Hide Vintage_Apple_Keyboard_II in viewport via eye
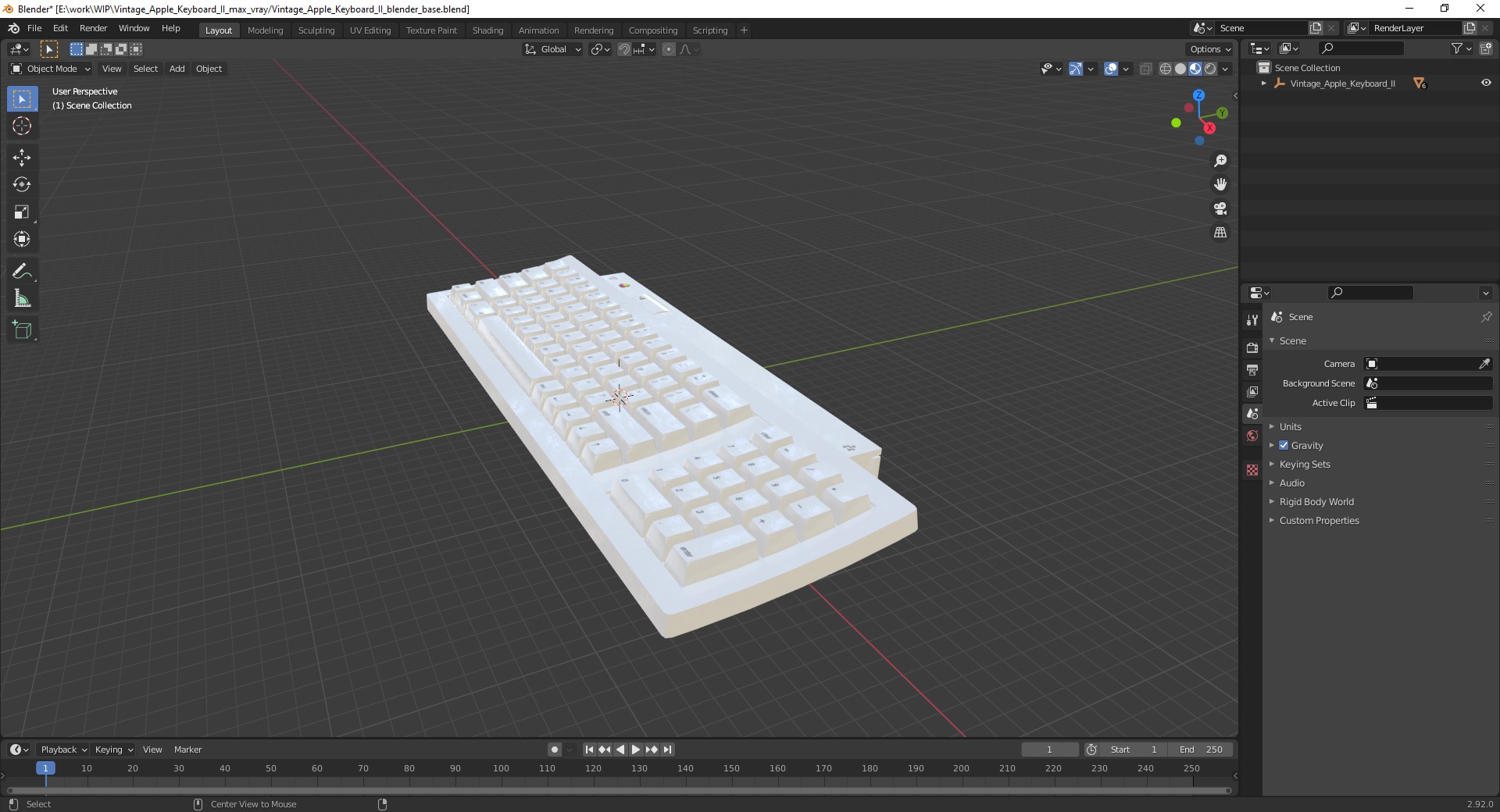Viewport: 1500px width, 812px height. tap(1486, 83)
